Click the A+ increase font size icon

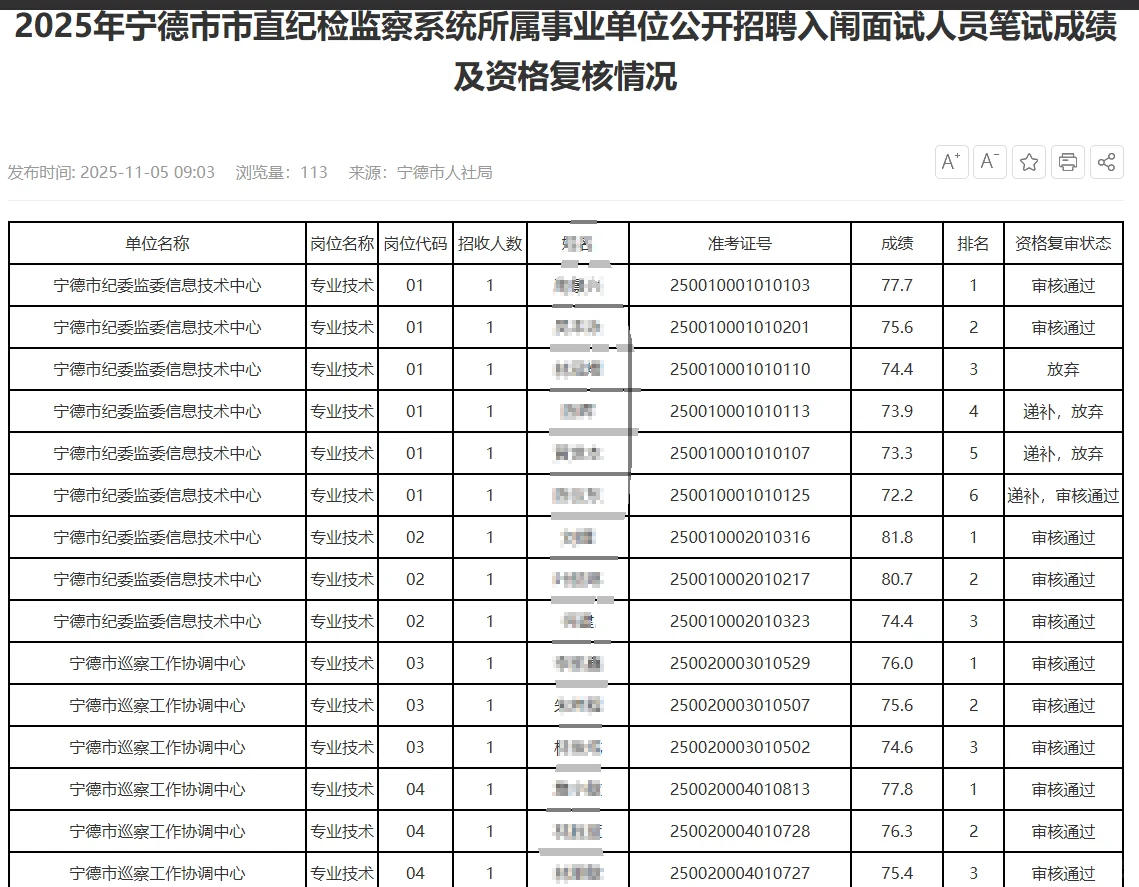click(x=950, y=161)
